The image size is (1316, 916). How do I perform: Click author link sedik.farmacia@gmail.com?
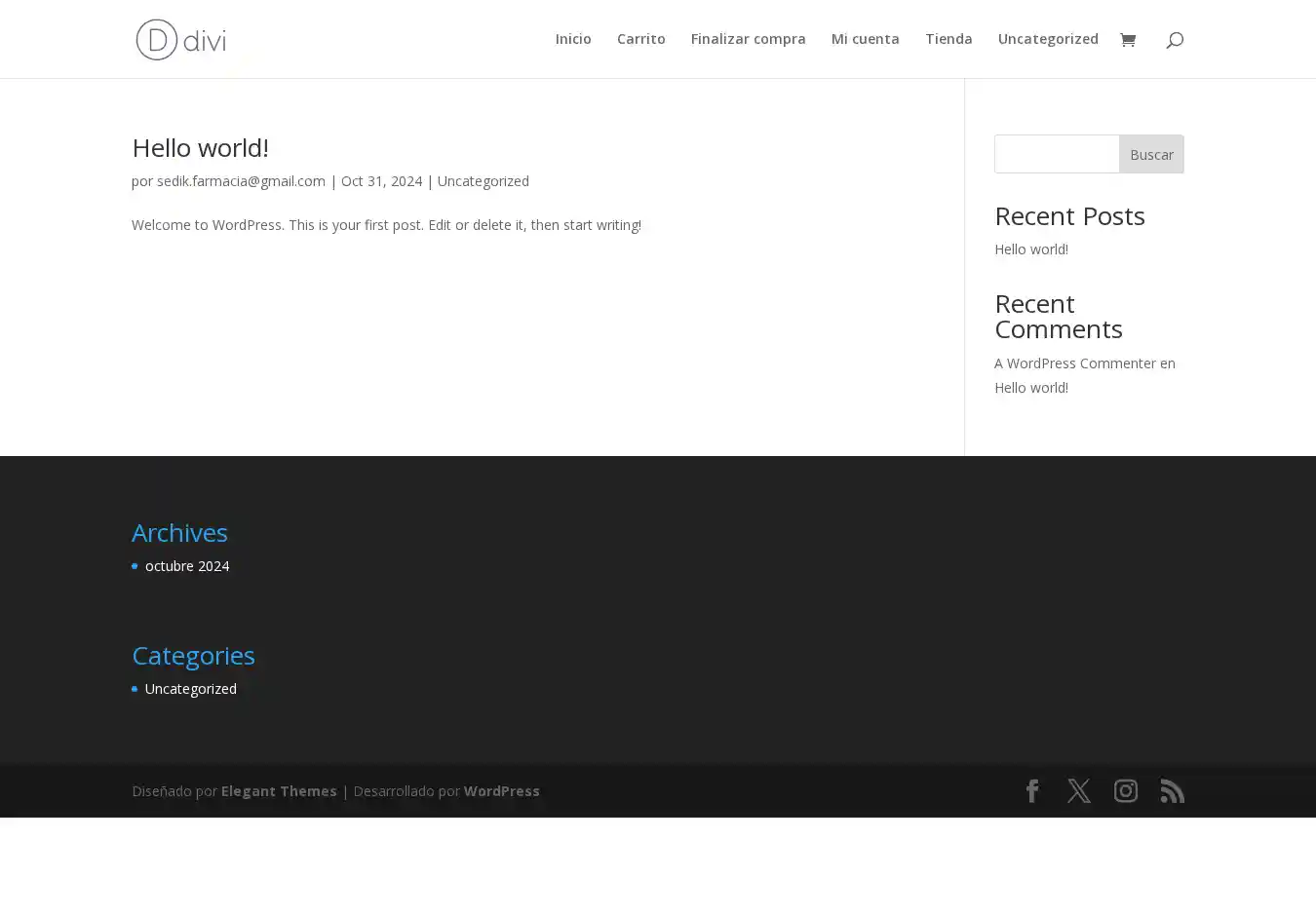pos(241,181)
